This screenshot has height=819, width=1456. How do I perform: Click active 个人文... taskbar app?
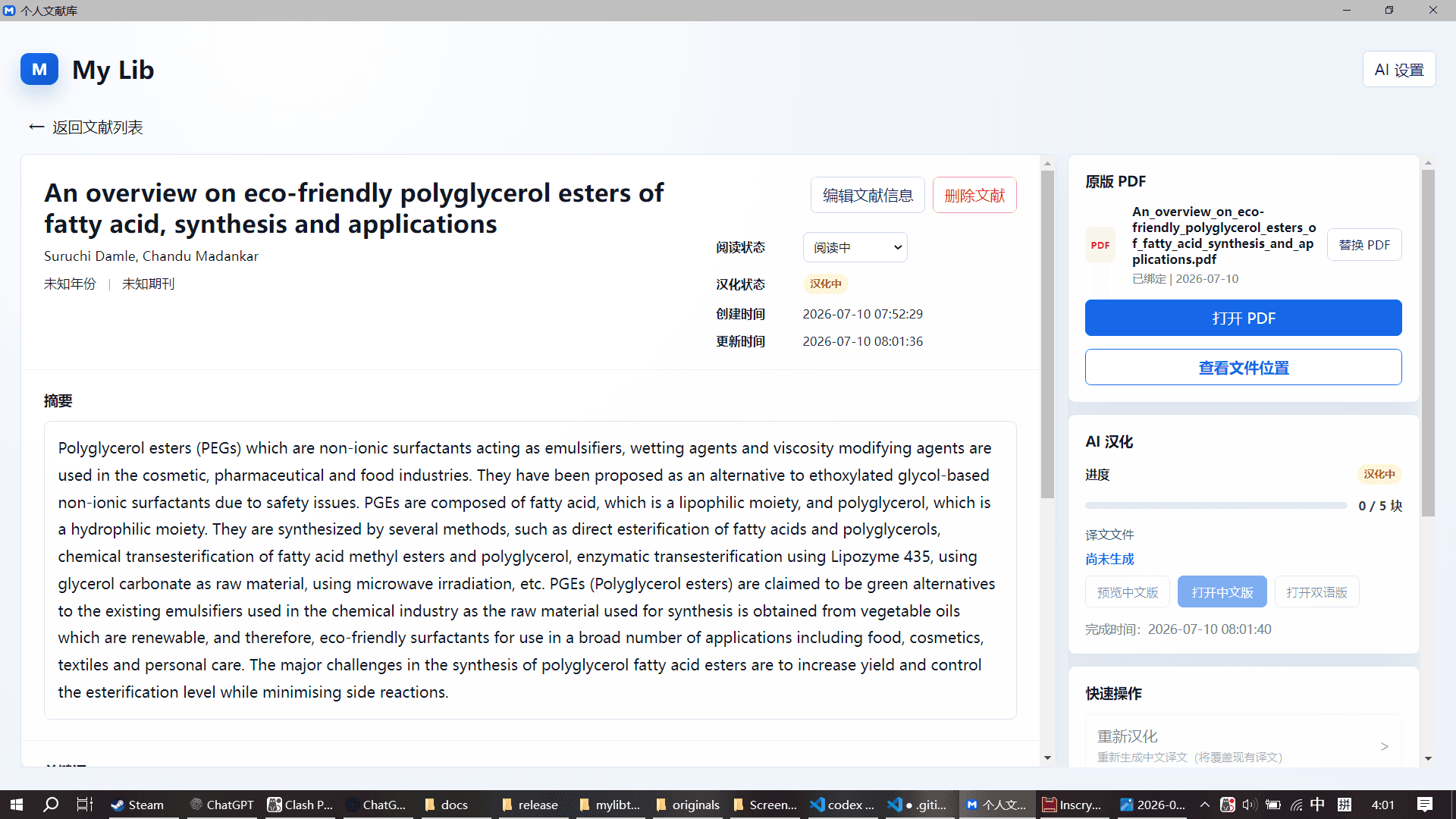(x=996, y=805)
